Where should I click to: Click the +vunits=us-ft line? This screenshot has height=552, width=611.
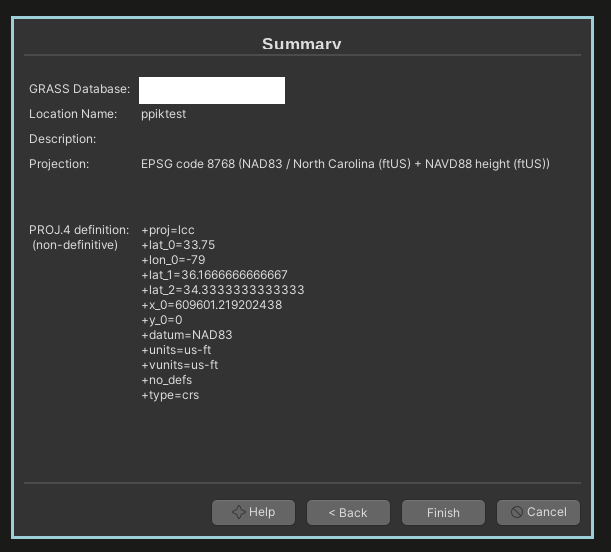[180, 365]
